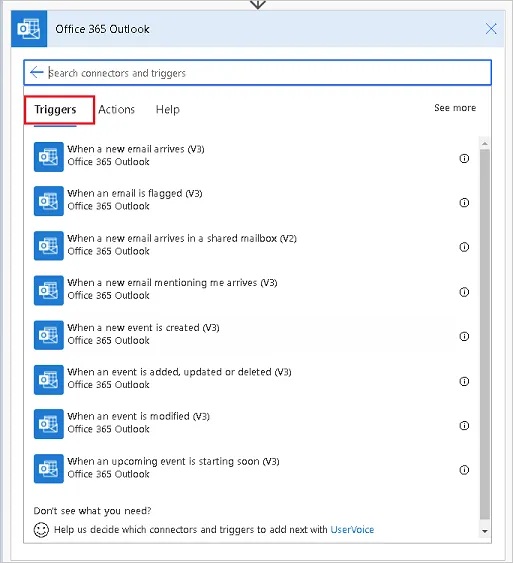Click icon for When a new event is created
This screenshot has height=563, width=513.
tap(49, 335)
